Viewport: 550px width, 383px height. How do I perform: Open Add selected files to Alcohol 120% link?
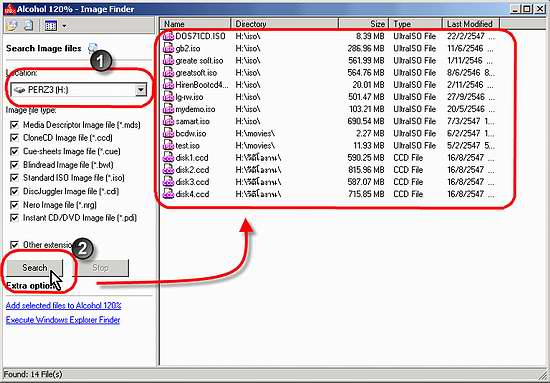63,305
